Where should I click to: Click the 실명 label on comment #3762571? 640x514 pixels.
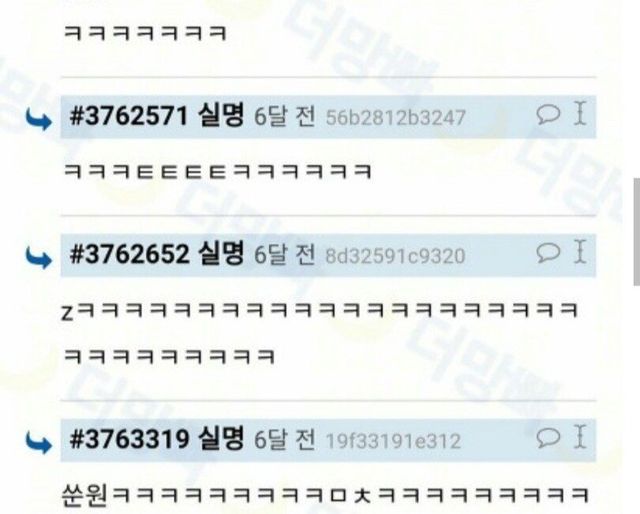tap(221, 115)
